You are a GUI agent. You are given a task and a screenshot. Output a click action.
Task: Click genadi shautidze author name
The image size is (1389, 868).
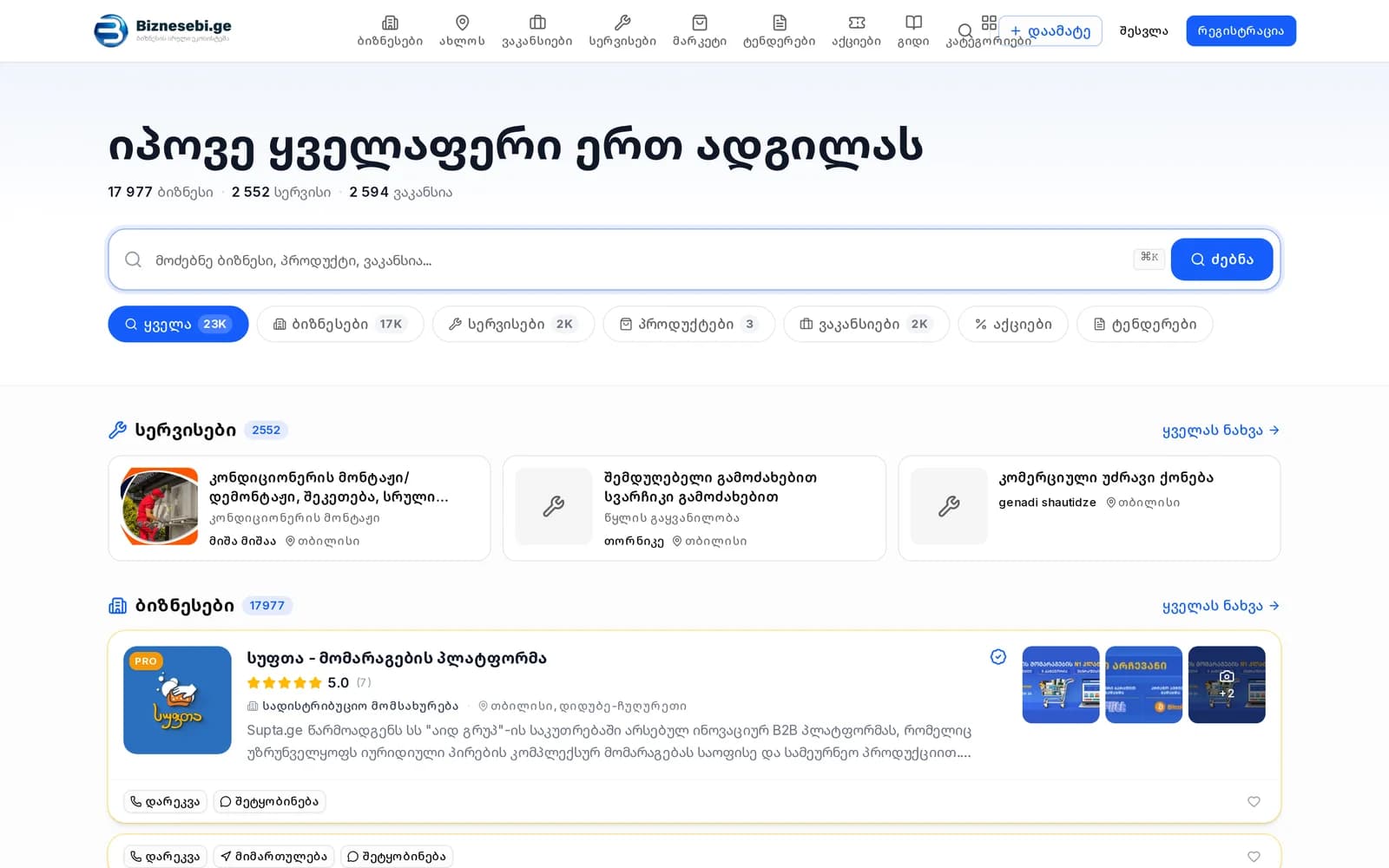[1047, 503]
